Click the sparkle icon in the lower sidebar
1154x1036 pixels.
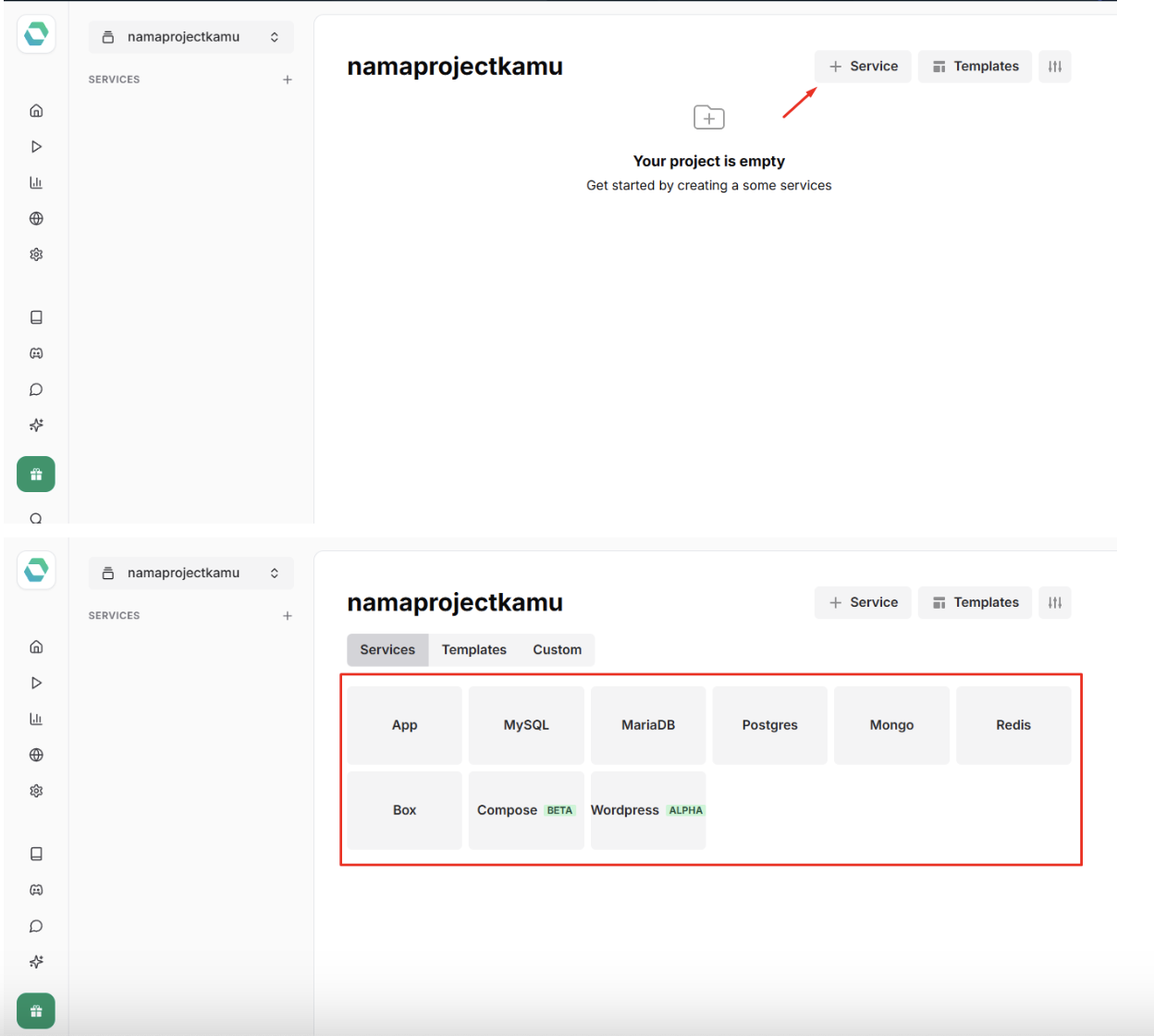coord(36,962)
